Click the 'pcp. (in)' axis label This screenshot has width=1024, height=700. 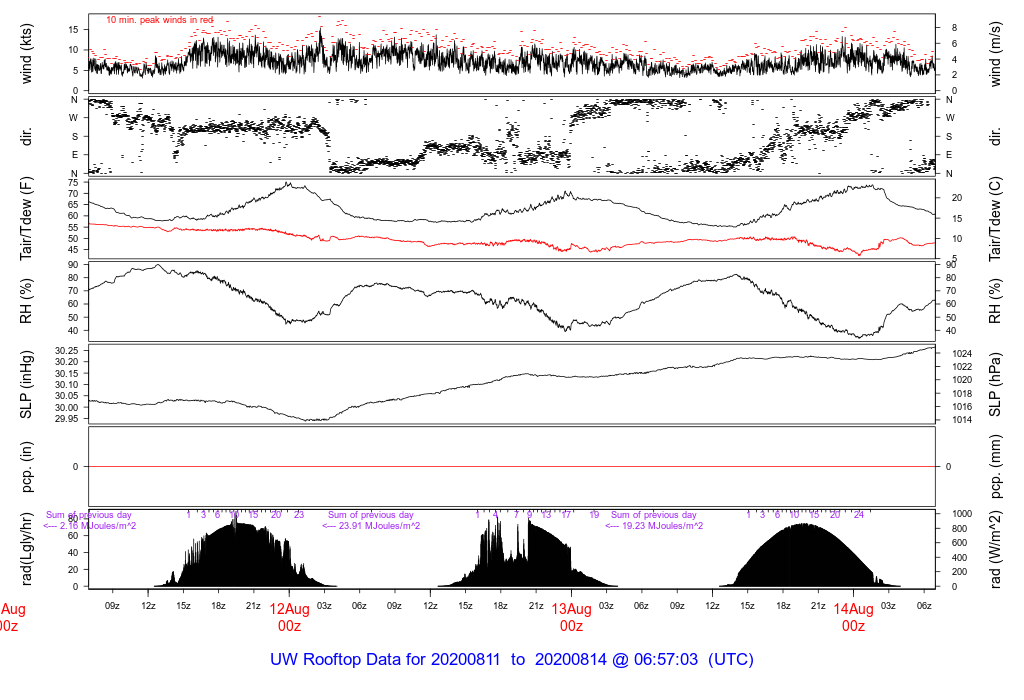point(26,466)
